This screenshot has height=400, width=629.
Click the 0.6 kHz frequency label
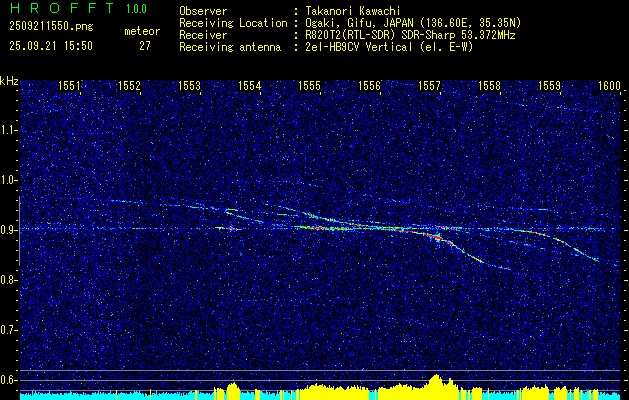pyautogui.click(x=9, y=380)
